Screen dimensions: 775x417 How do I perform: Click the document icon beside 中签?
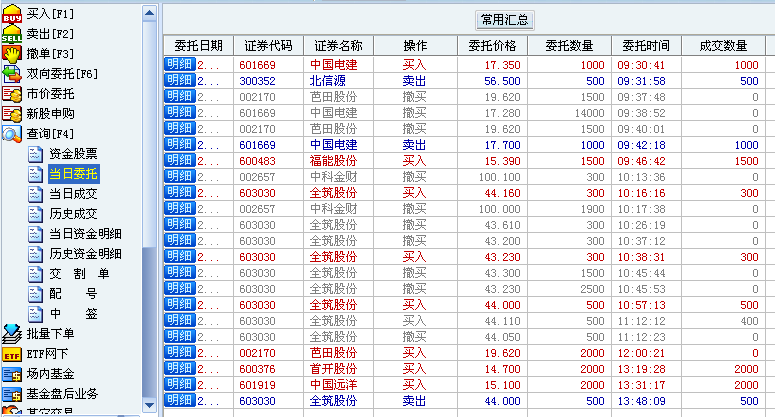pos(35,314)
